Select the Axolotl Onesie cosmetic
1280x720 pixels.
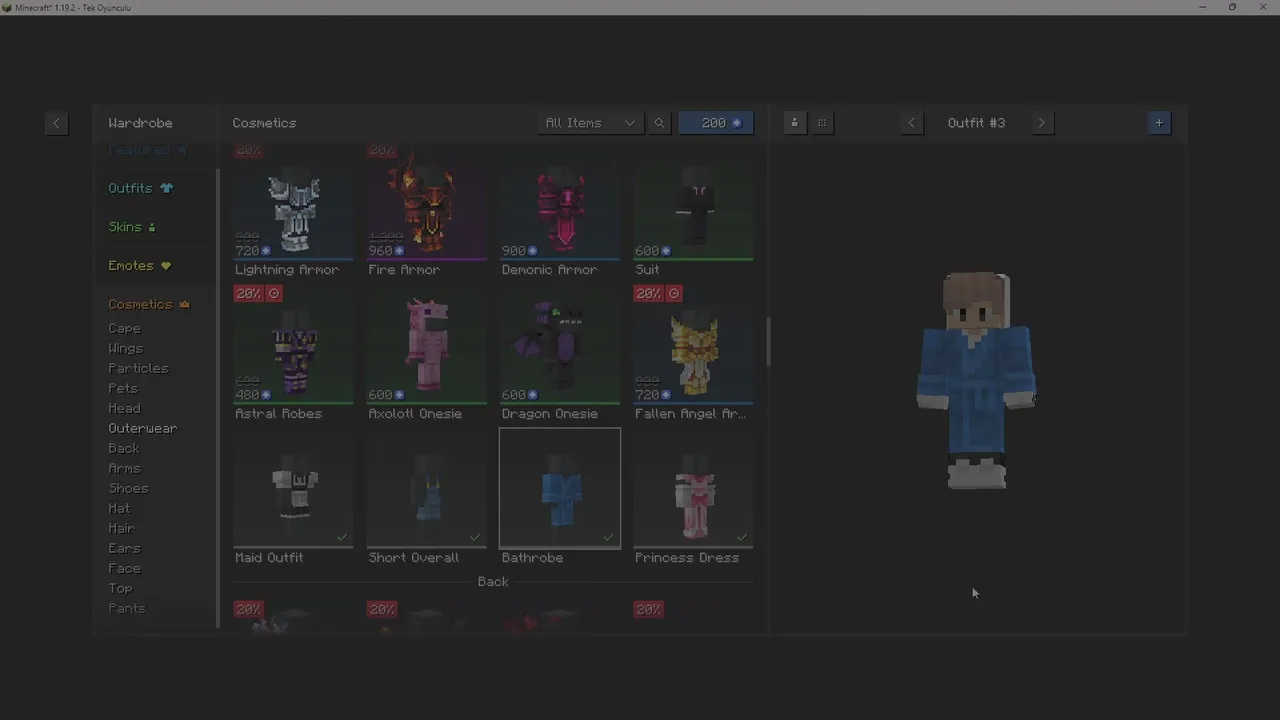coord(426,354)
